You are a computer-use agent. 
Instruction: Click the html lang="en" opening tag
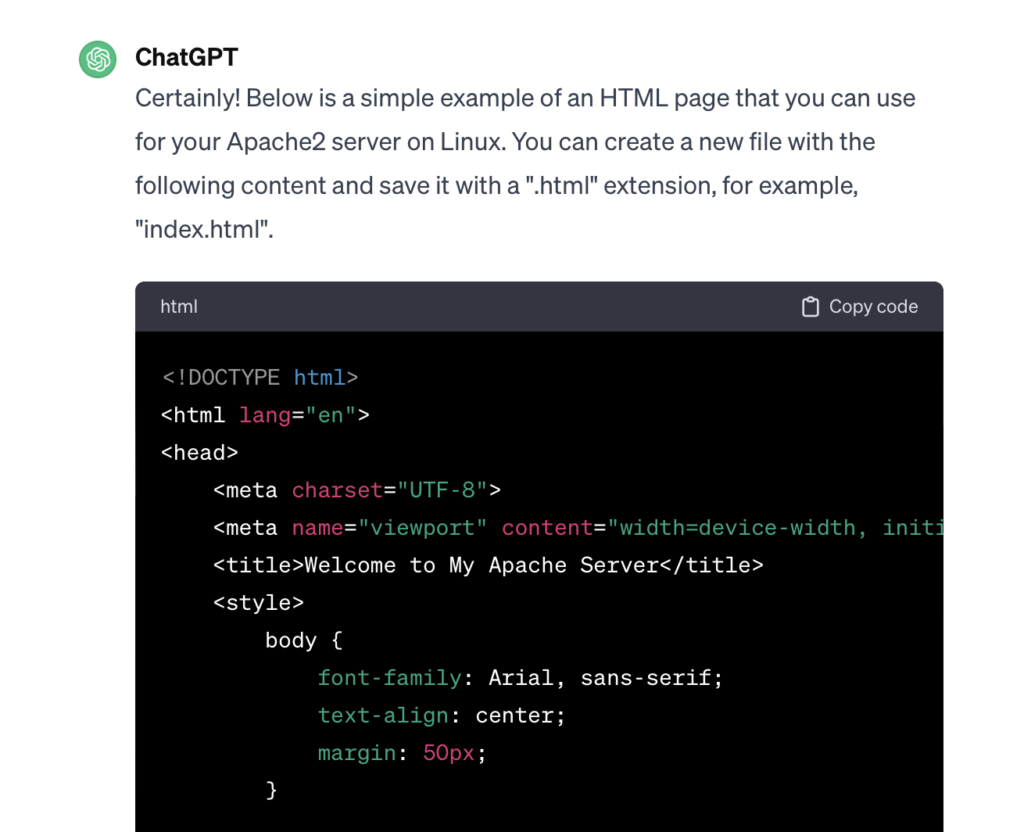tap(265, 415)
